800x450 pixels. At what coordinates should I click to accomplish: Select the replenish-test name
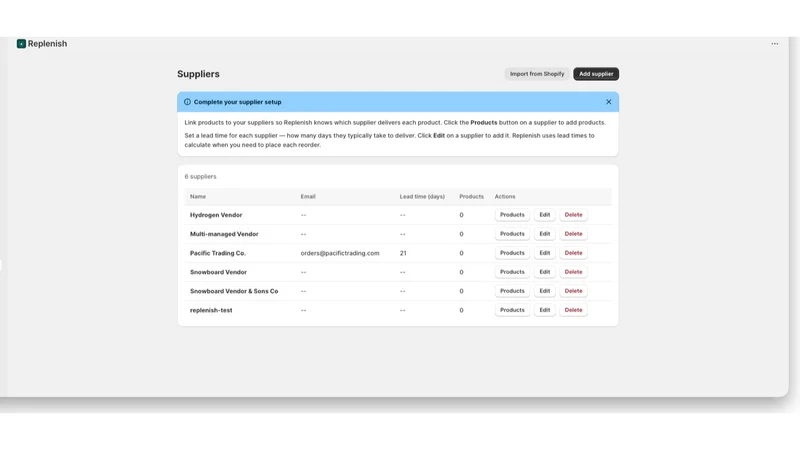click(211, 310)
